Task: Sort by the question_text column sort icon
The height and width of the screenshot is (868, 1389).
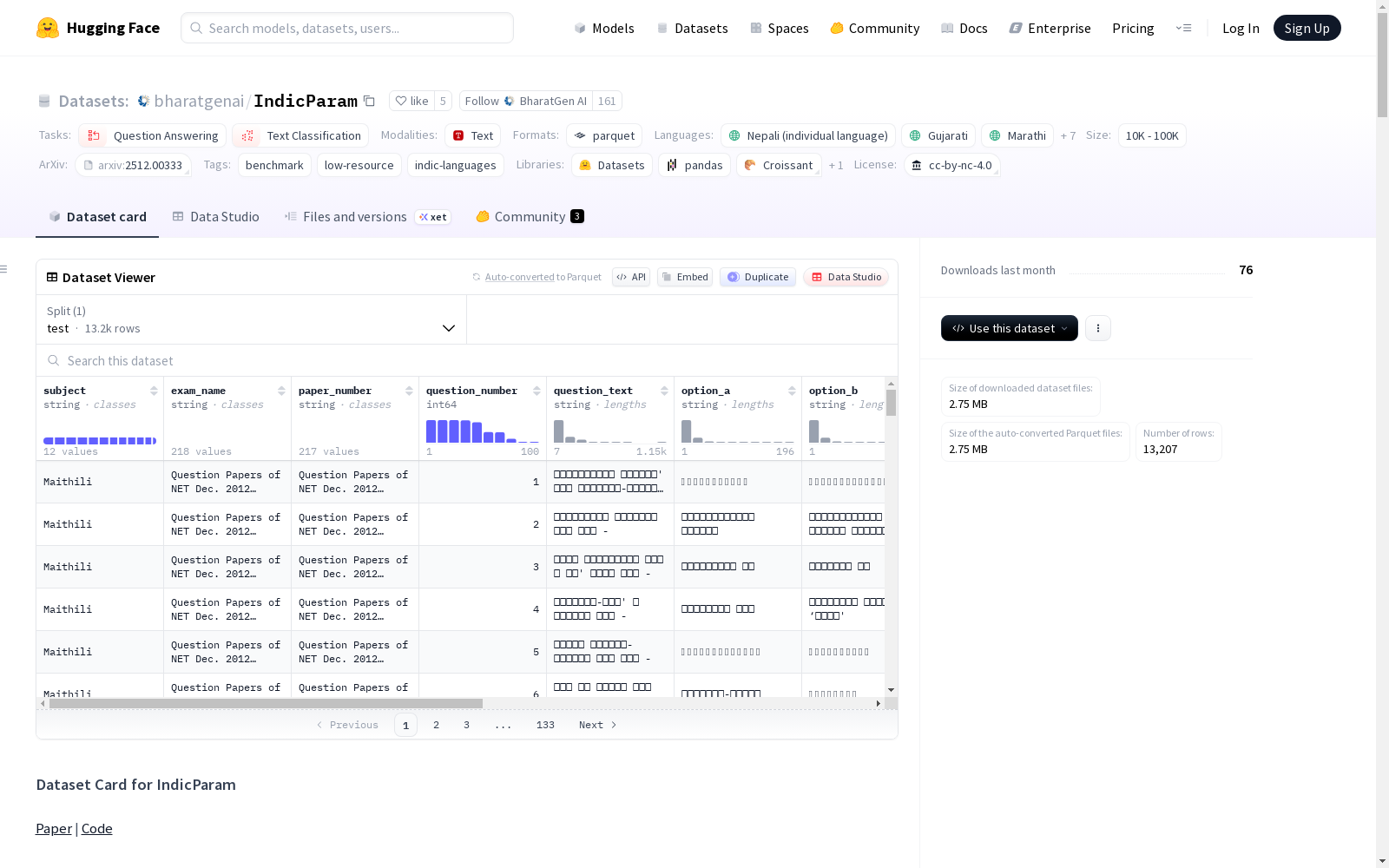Action: (664, 391)
